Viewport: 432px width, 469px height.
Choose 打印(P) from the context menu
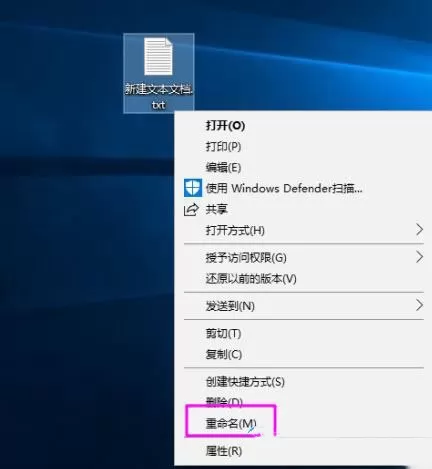point(223,146)
